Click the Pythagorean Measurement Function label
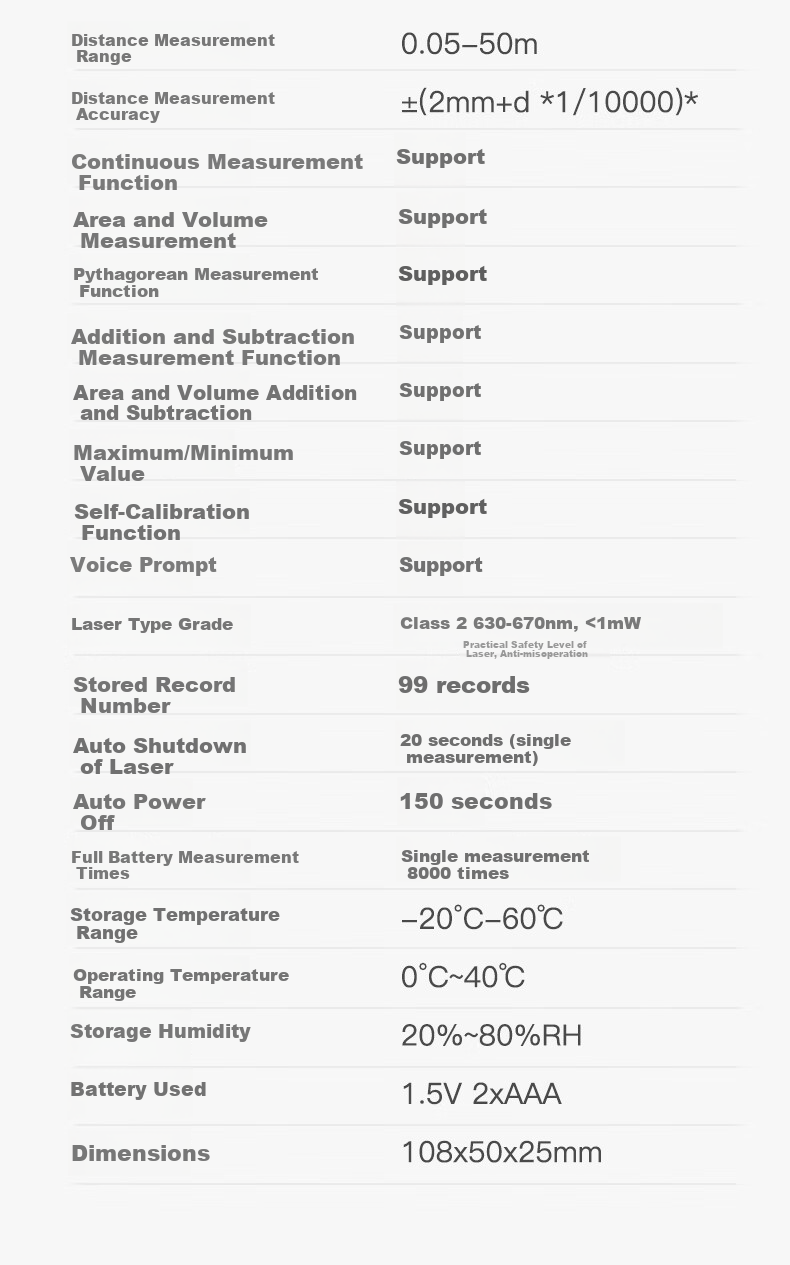The image size is (790, 1265). pyautogui.click(x=195, y=282)
